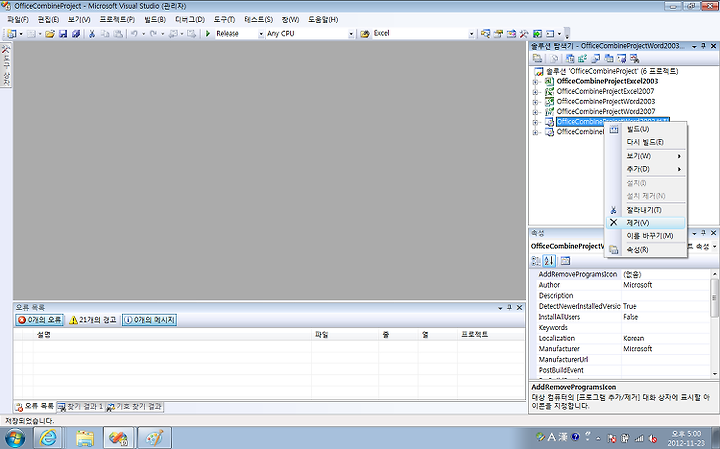720x449 pixels.
Task: Choose 속성(R) in context menu
Action: (645, 250)
